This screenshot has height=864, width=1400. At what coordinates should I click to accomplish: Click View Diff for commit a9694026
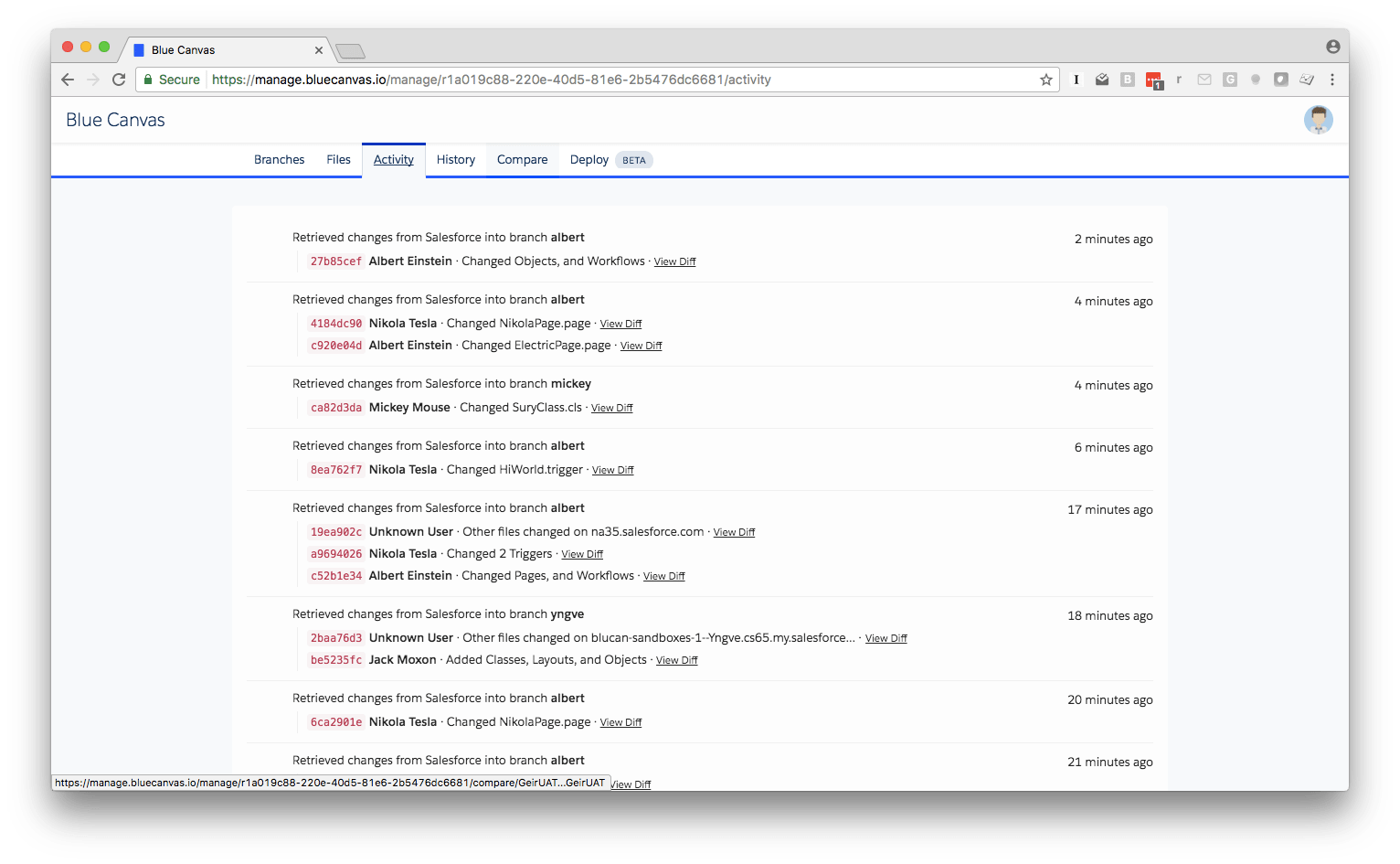click(583, 554)
